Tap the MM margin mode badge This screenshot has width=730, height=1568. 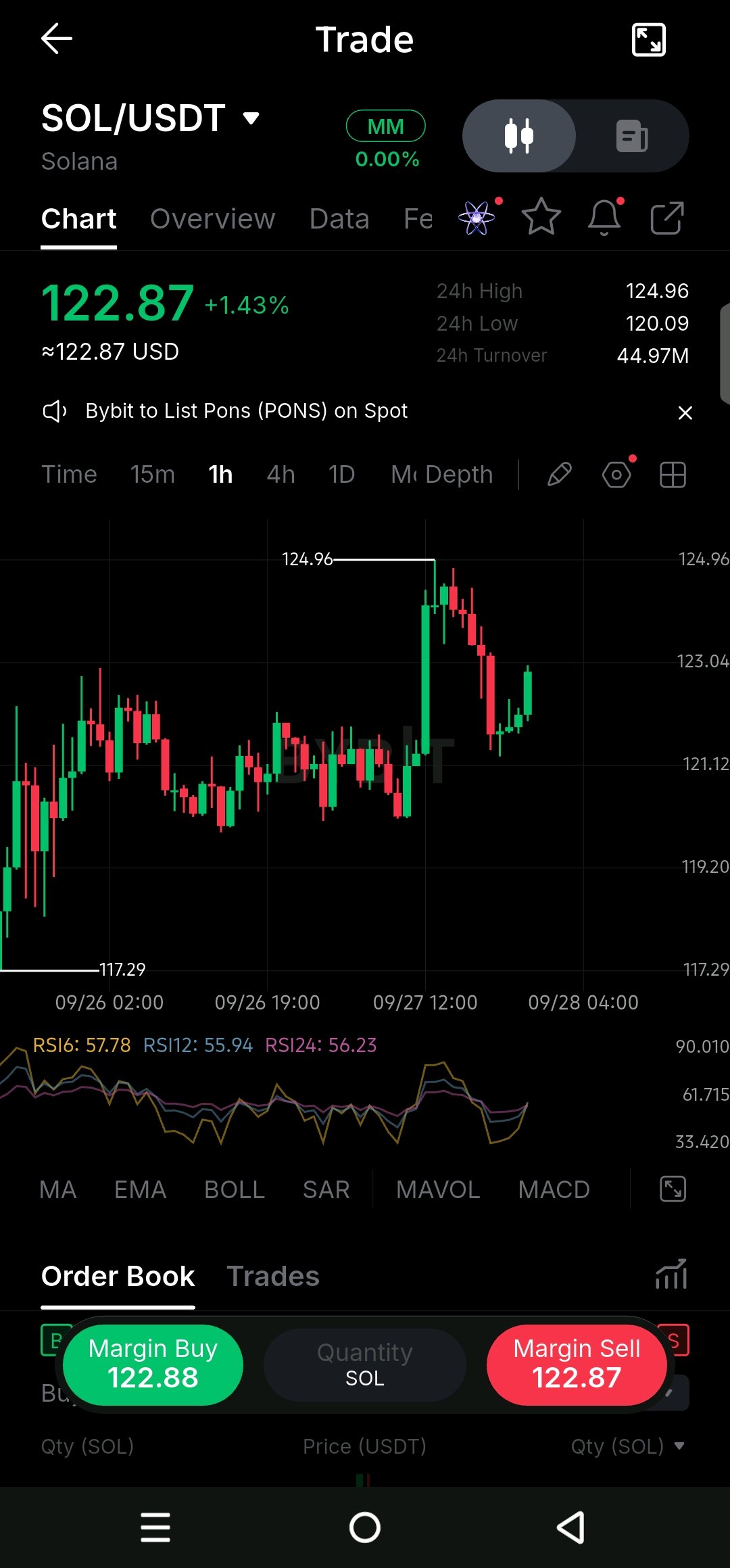click(385, 126)
